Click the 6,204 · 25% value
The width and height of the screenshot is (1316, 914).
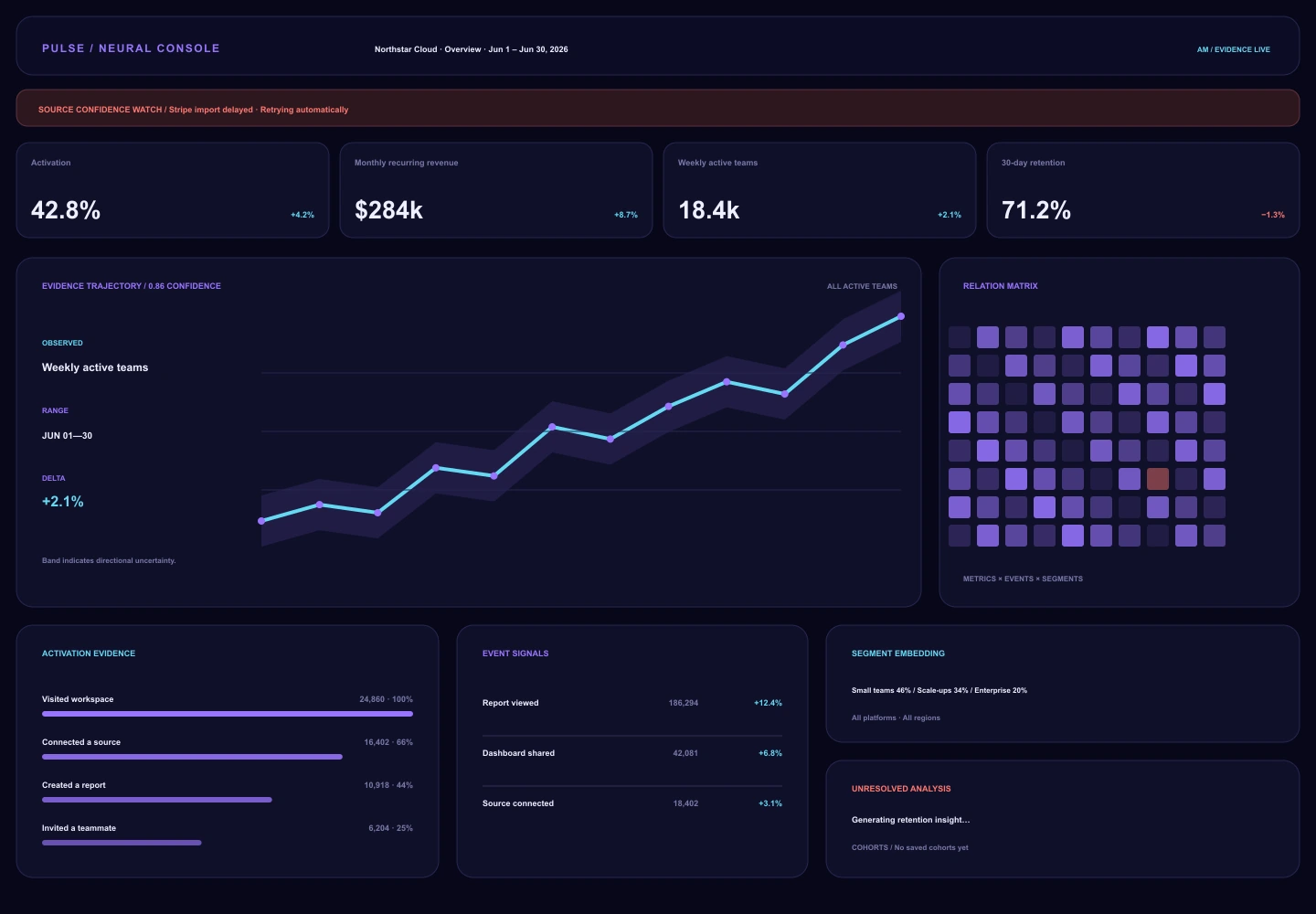click(x=390, y=828)
